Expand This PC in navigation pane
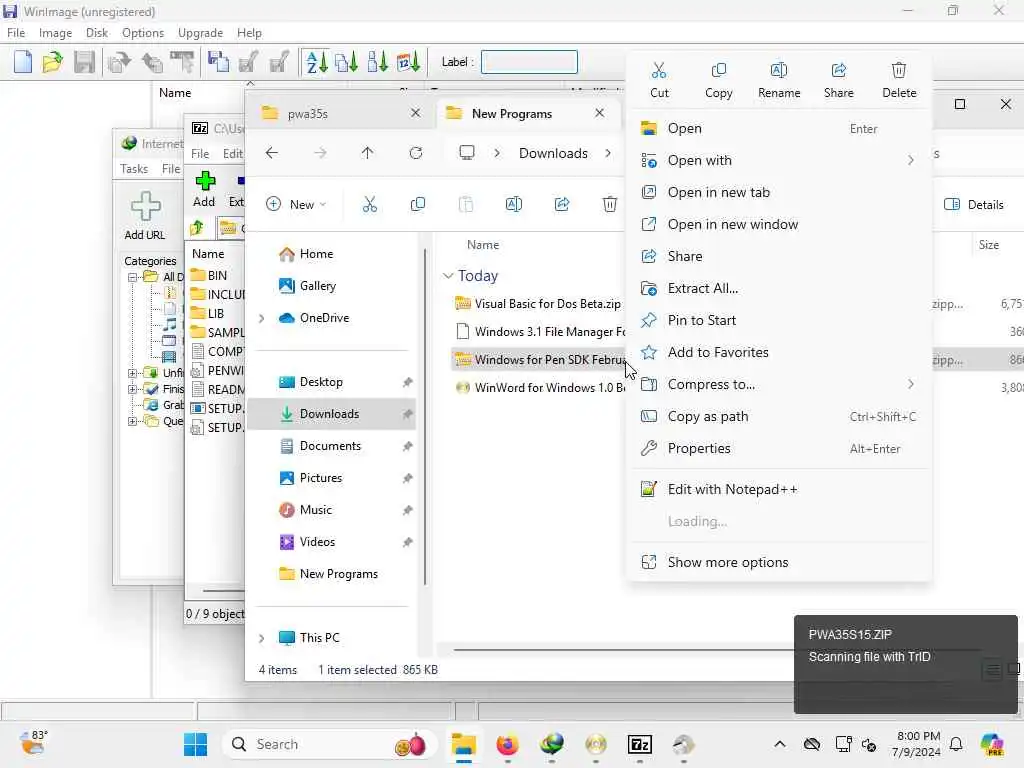 [261, 638]
